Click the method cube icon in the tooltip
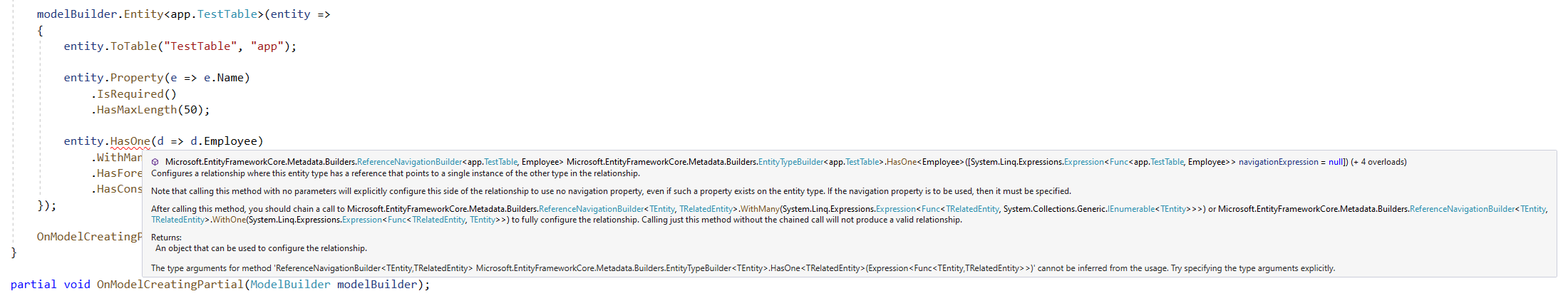This screenshot has height=306, width=1568. click(155, 162)
